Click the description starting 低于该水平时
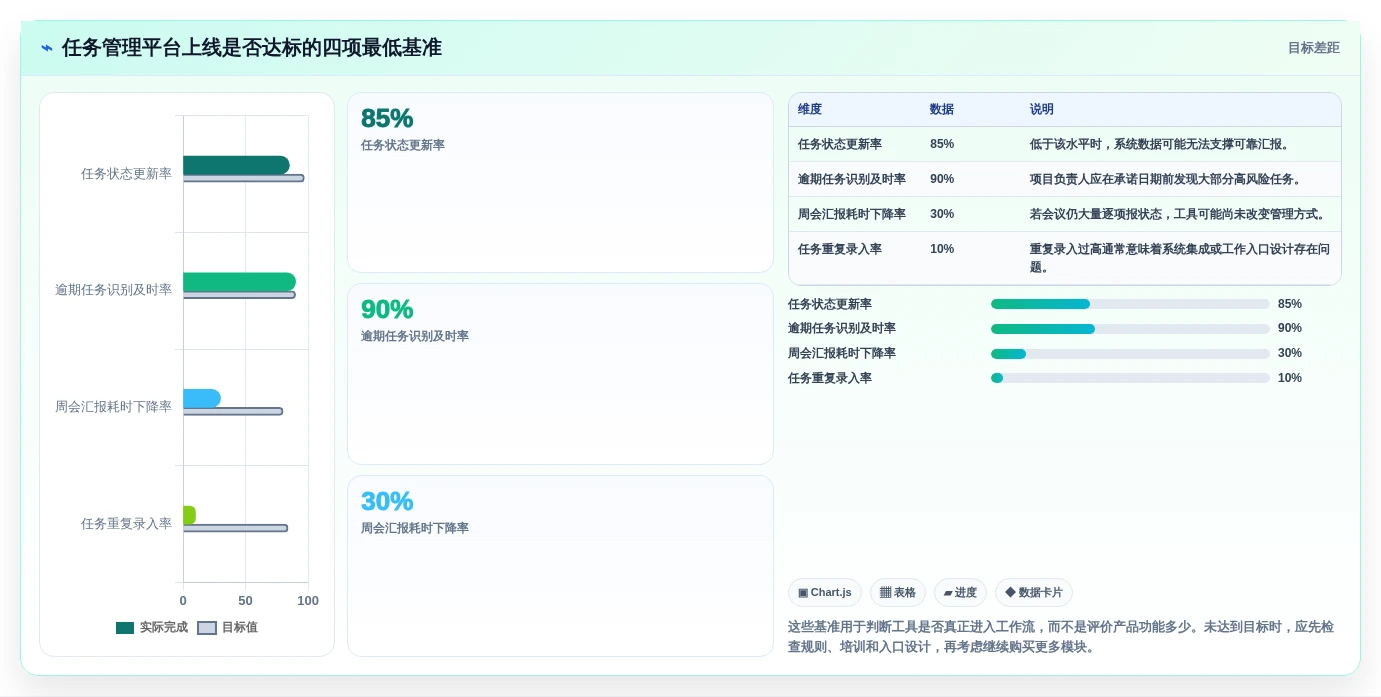This screenshot has width=1381, height=697. [1160, 144]
